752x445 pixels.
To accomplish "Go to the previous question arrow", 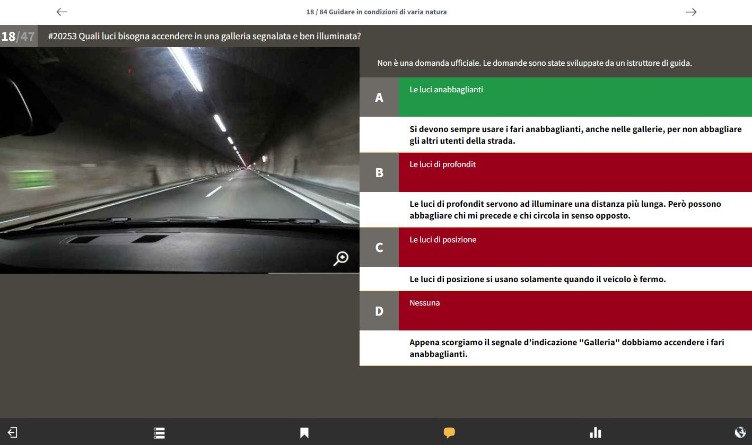I will coord(62,12).
